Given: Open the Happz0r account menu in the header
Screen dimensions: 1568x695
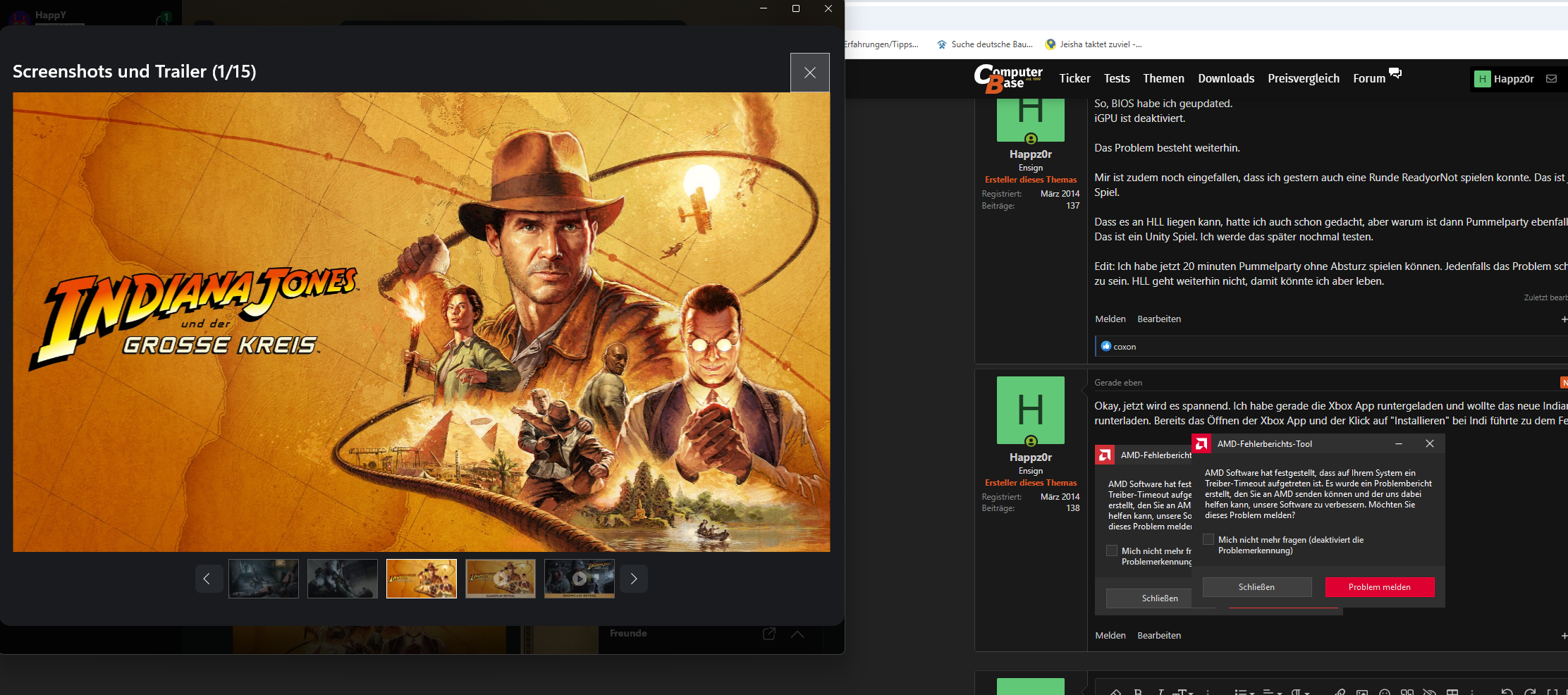Looking at the screenshot, I should (x=1505, y=79).
